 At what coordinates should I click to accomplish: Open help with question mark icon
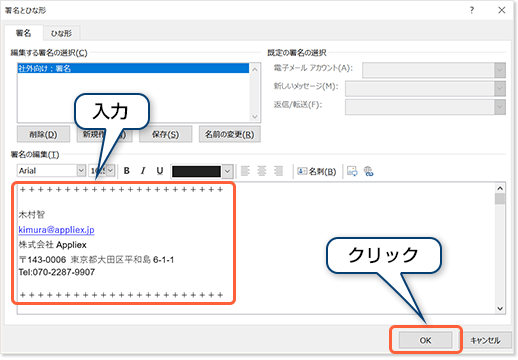[x=472, y=10]
